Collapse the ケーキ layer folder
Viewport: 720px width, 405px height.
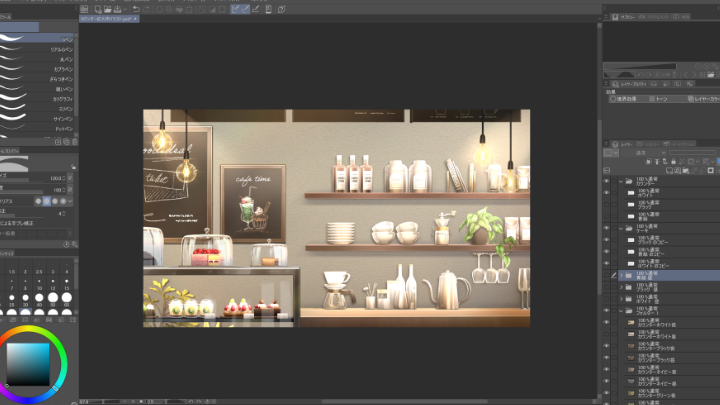(x=621, y=228)
